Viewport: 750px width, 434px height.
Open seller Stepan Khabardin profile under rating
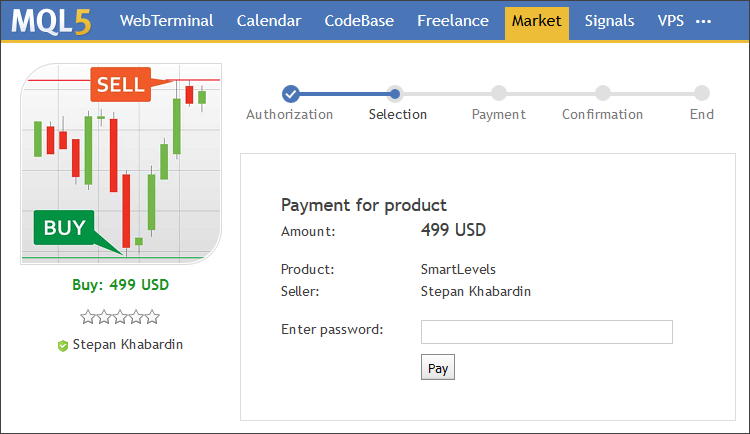pos(128,345)
